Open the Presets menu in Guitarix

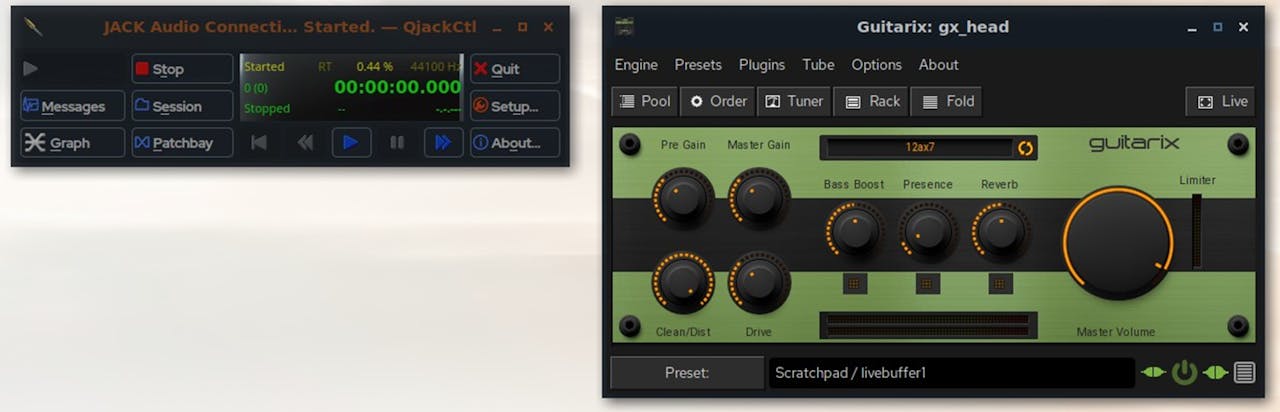698,65
